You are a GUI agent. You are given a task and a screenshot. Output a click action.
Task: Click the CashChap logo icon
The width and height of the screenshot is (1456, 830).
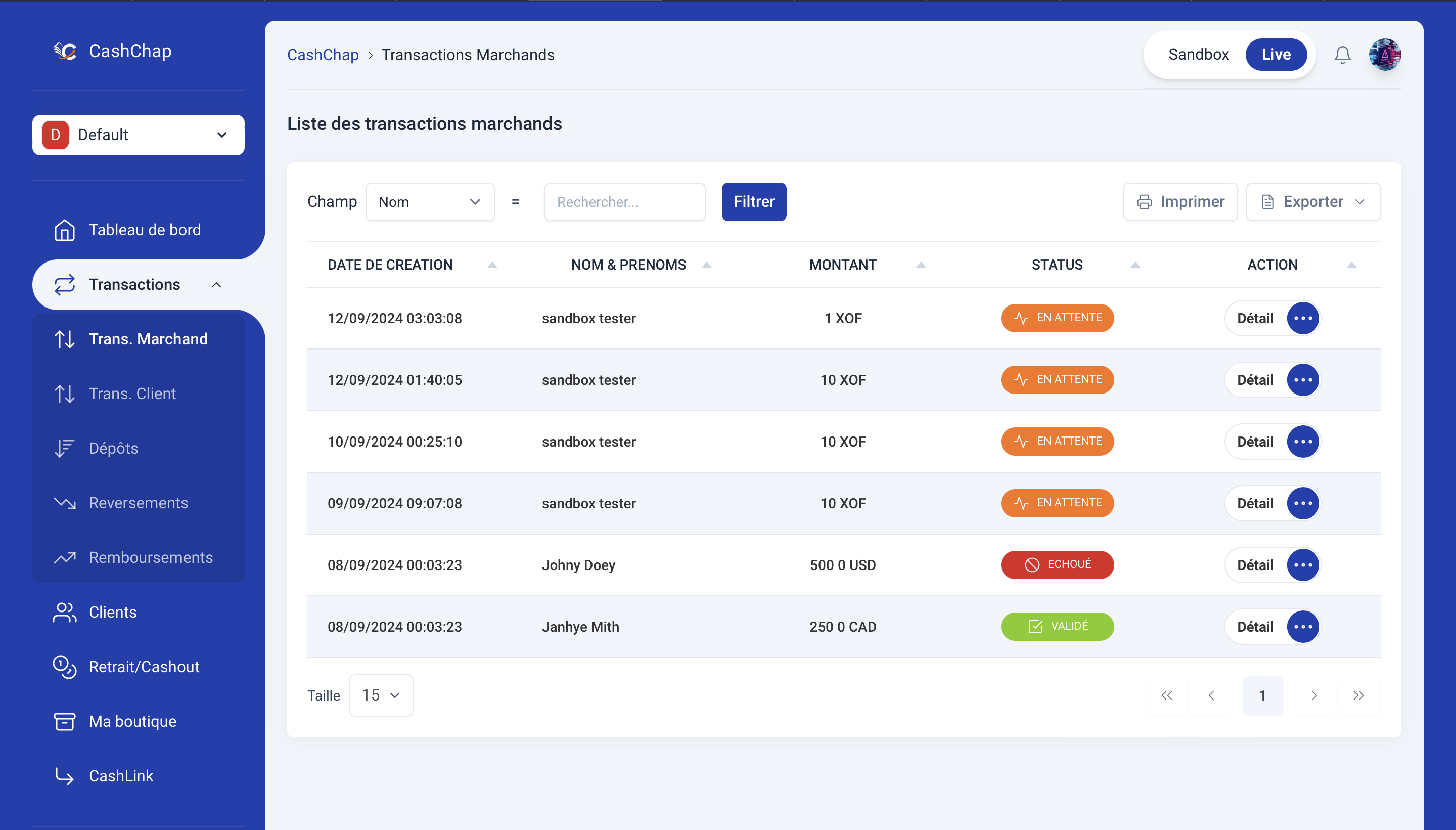[66, 51]
